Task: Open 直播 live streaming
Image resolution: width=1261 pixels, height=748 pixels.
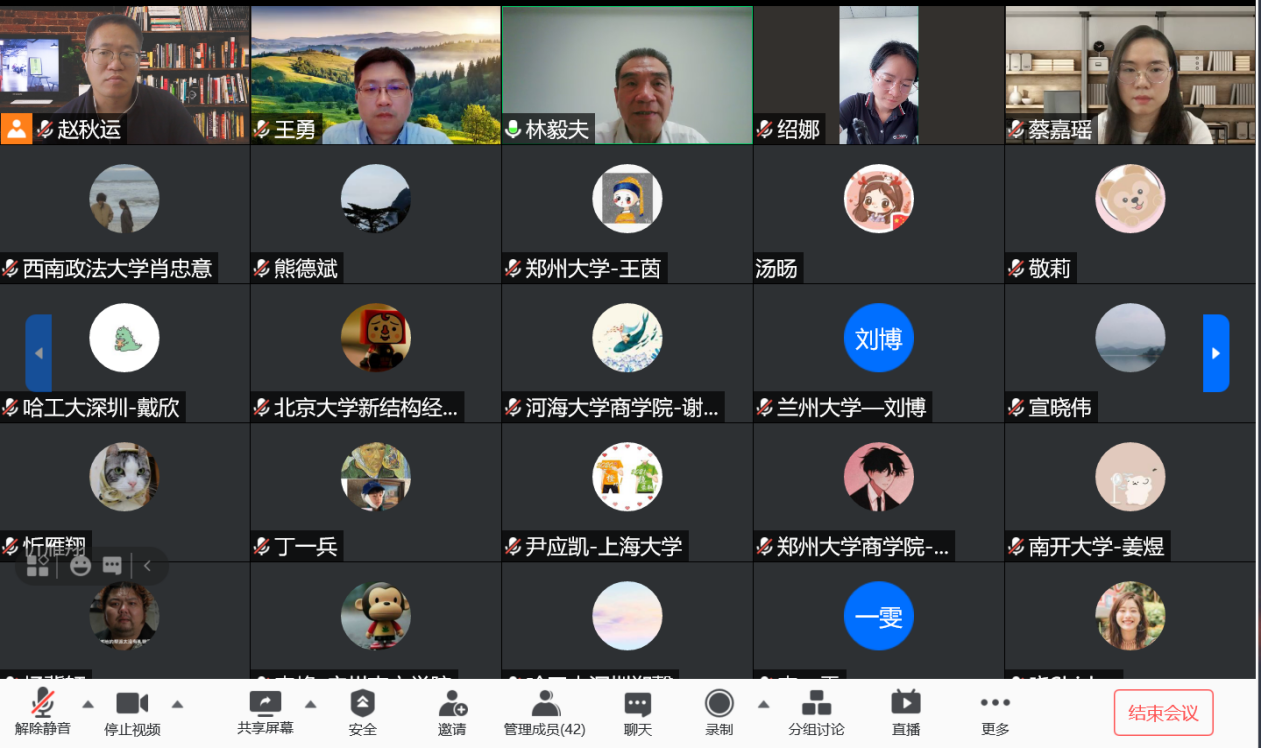Action: pos(906,713)
